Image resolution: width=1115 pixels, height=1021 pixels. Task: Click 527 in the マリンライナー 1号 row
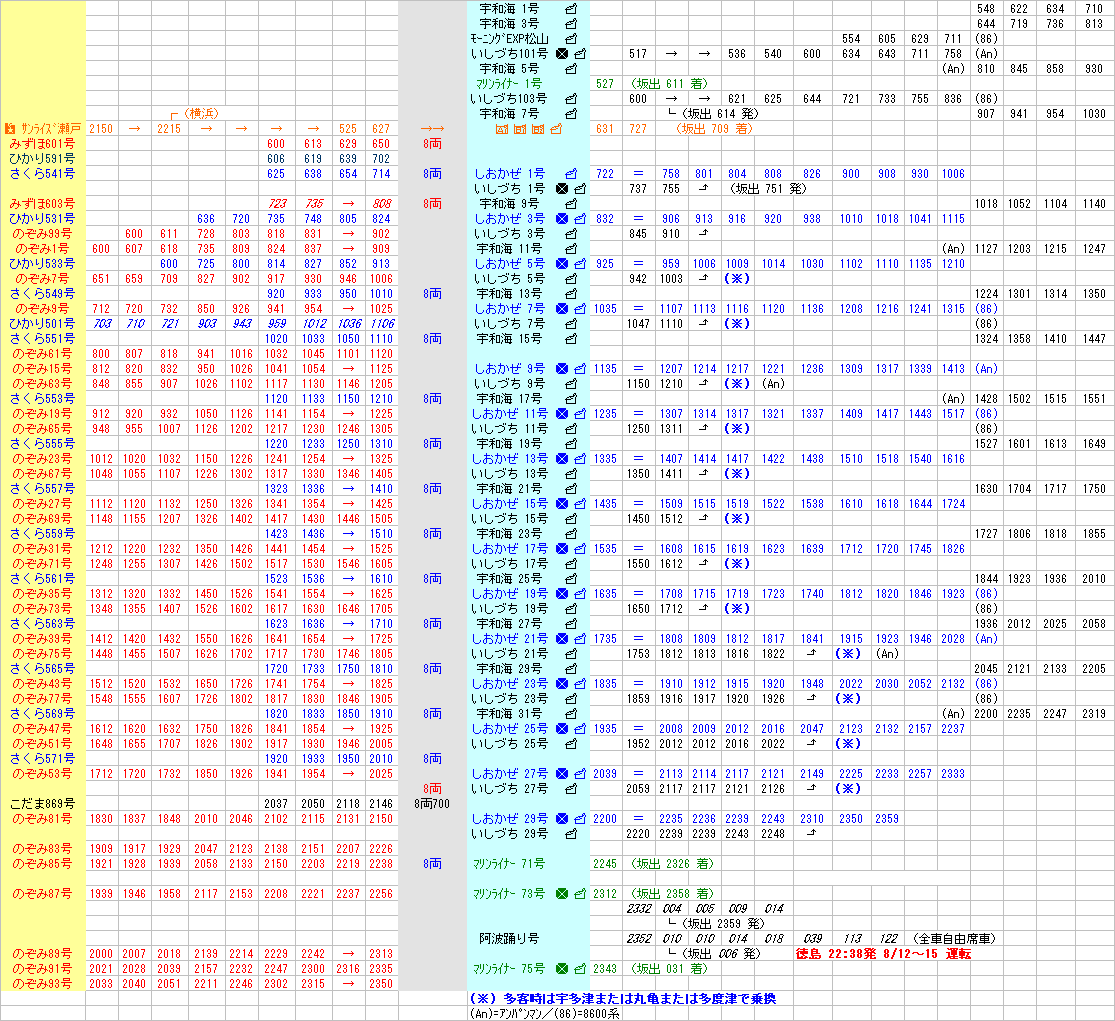click(605, 84)
